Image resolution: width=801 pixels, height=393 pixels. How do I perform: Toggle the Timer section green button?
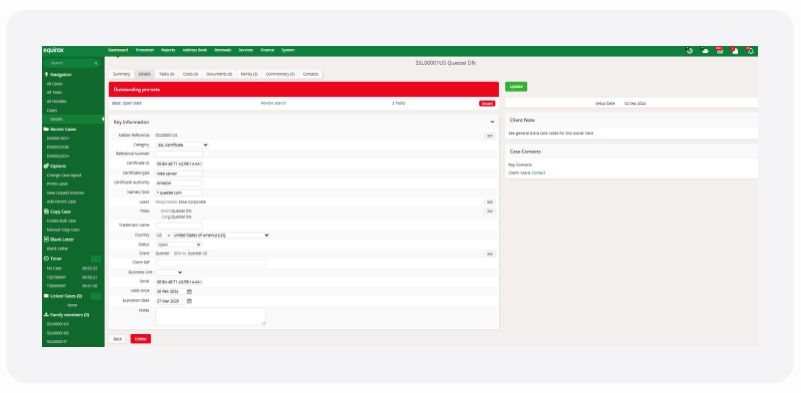pos(96,259)
